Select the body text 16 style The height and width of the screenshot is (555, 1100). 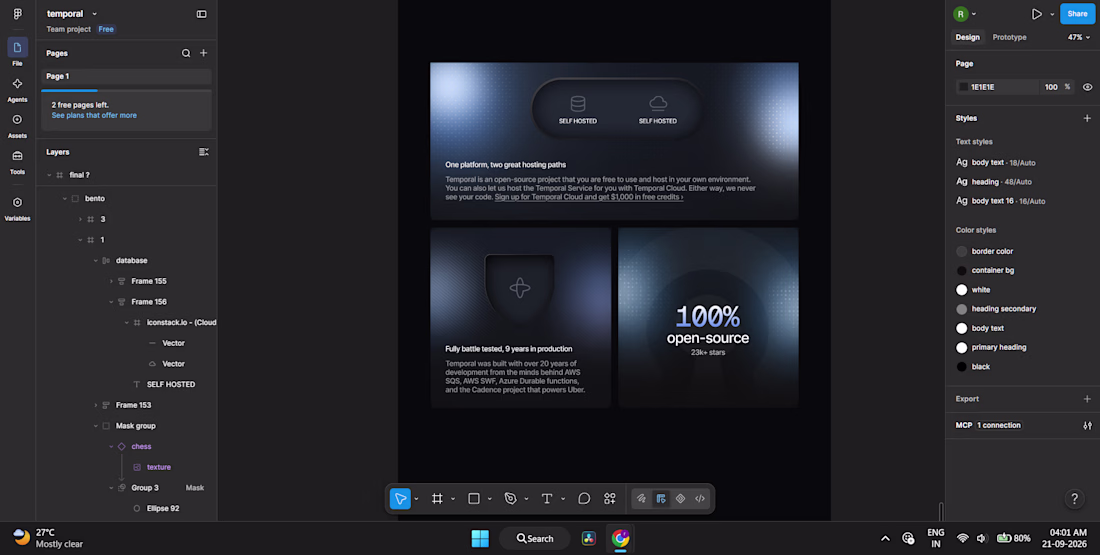[x=1000, y=201]
